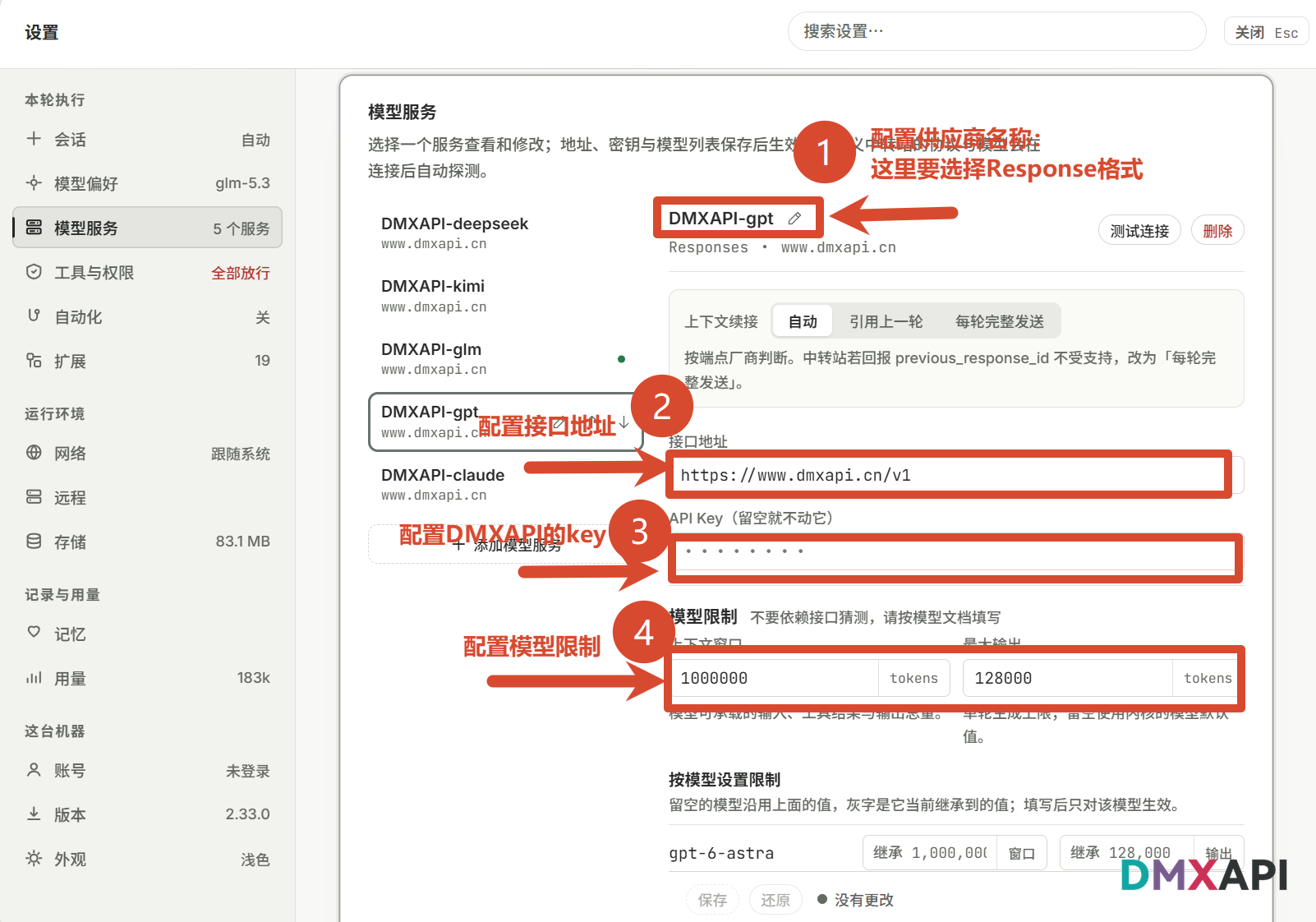Image resolution: width=1316 pixels, height=922 pixels.
Task: Click the '没有更改' status text
Action: click(863, 900)
